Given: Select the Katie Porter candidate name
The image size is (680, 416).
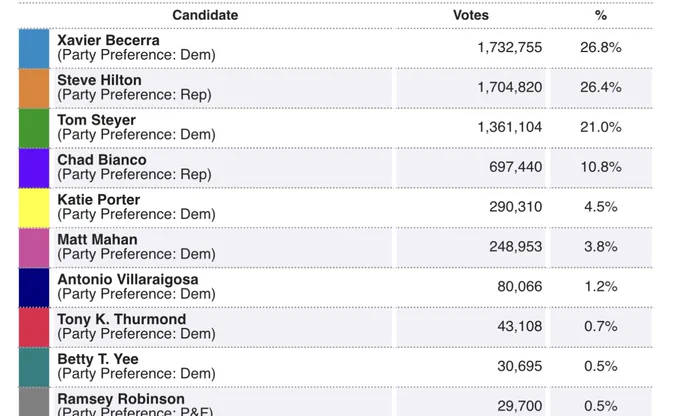Looking at the screenshot, I should click(x=98, y=200).
